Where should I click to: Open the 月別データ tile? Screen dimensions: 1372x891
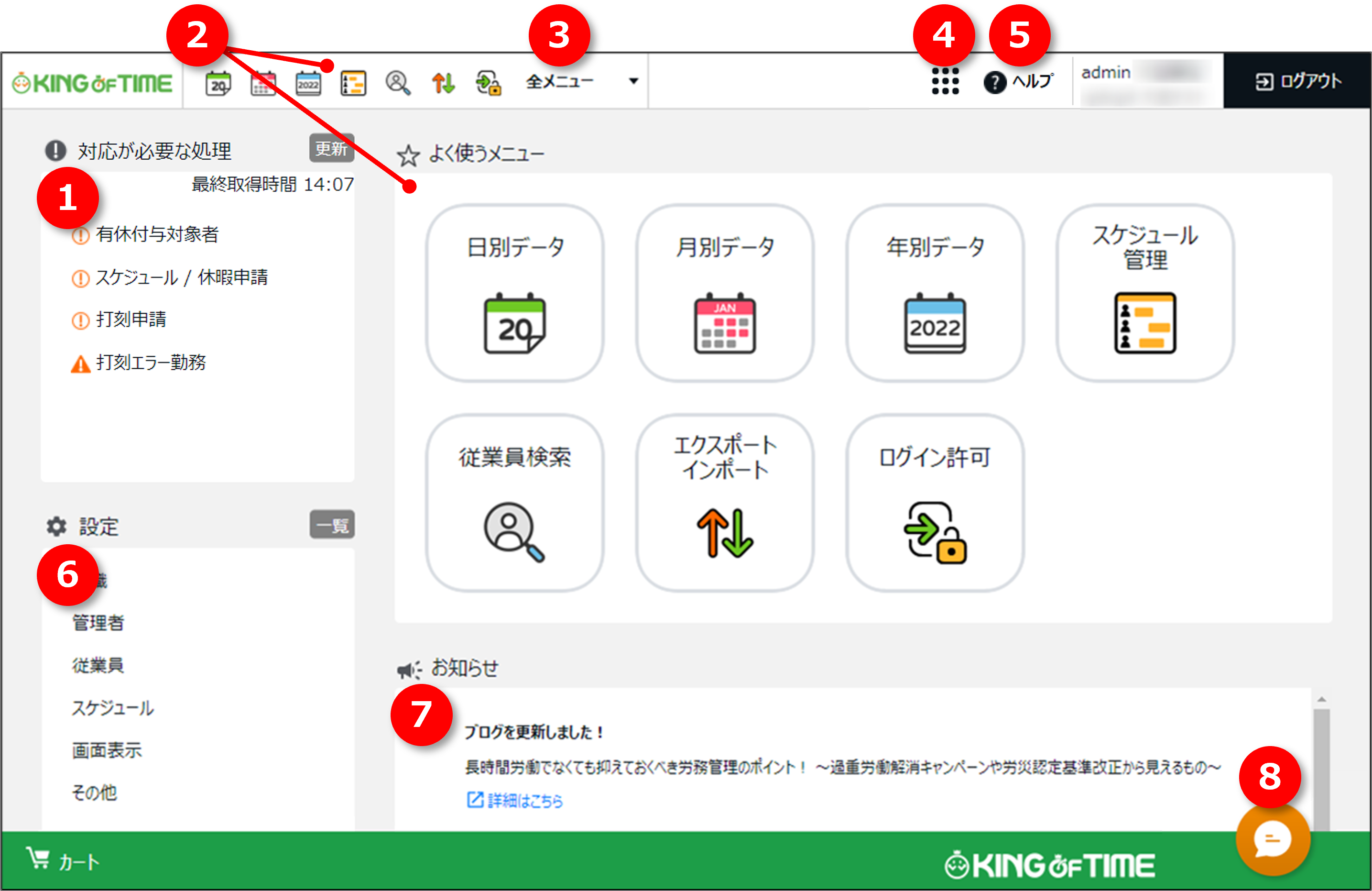point(725,292)
